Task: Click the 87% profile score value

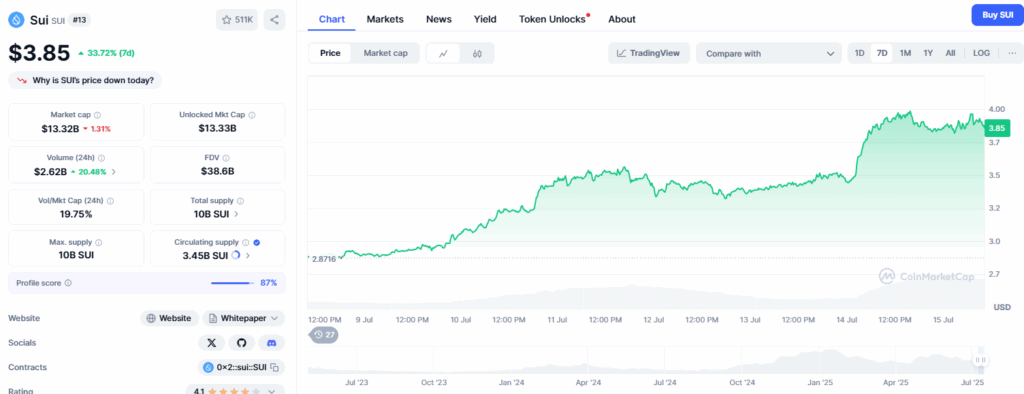Action: coord(269,283)
